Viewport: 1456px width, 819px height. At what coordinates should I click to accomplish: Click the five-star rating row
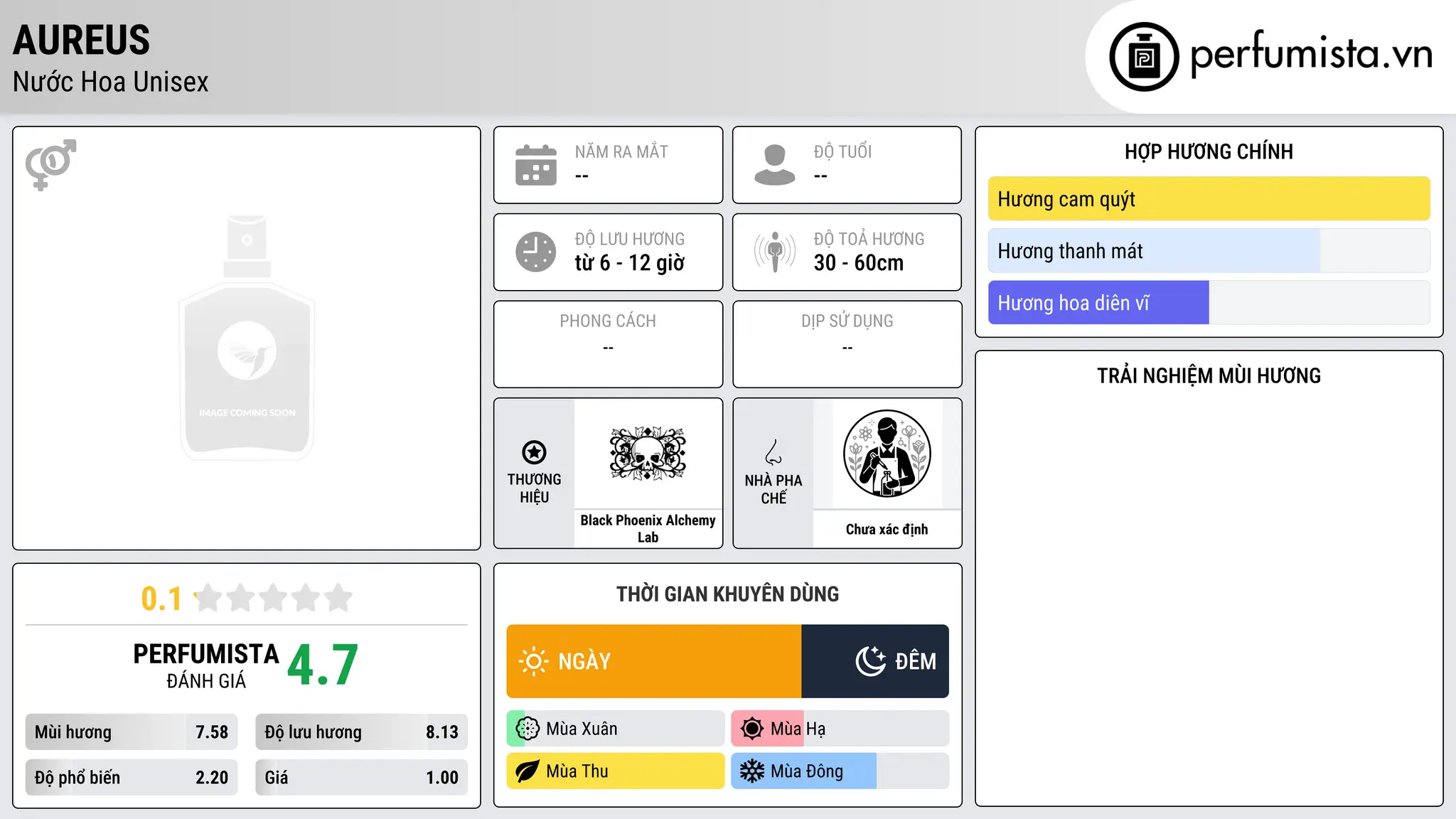273,598
